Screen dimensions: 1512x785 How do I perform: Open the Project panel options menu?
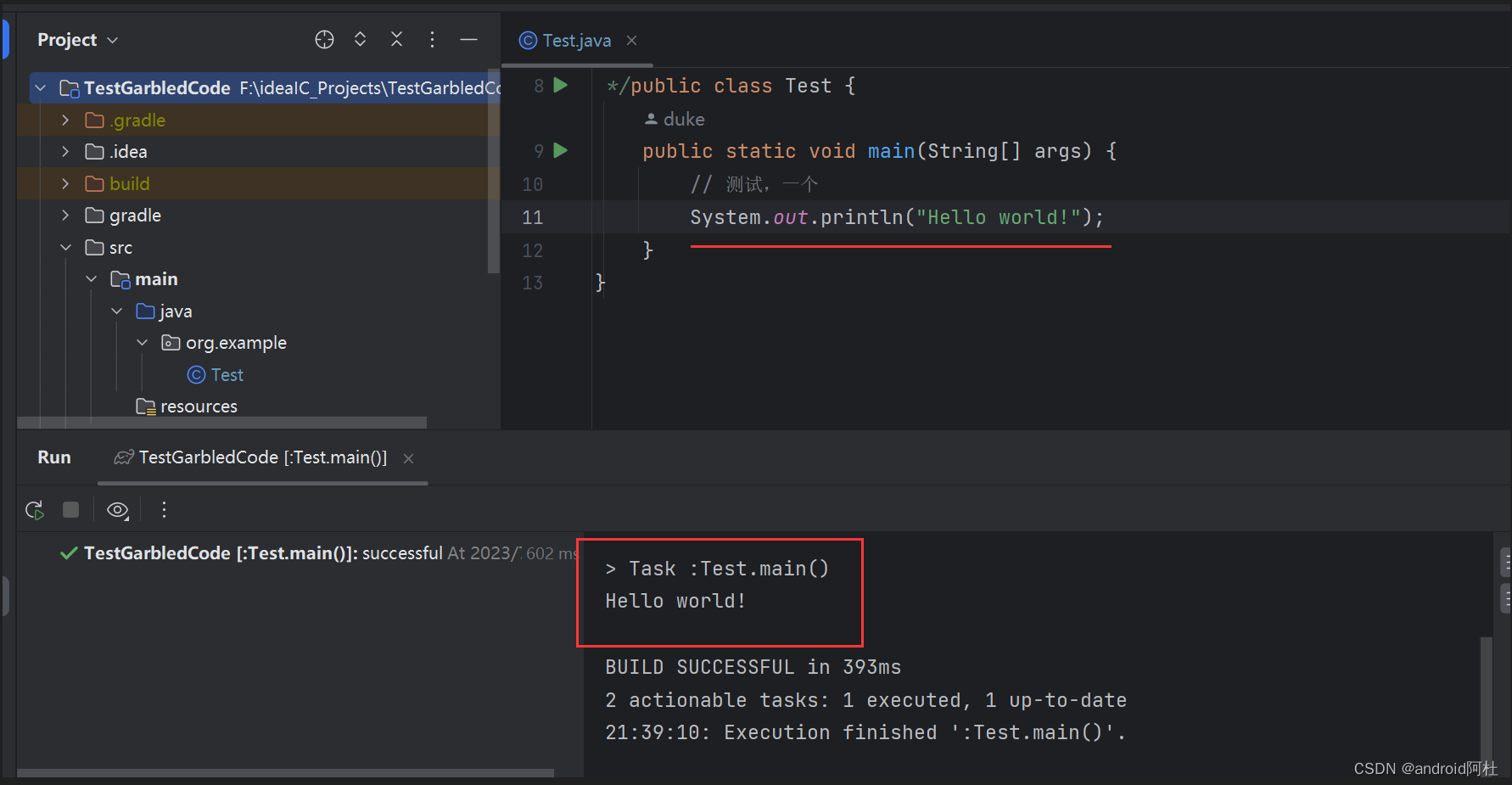tap(432, 40)
